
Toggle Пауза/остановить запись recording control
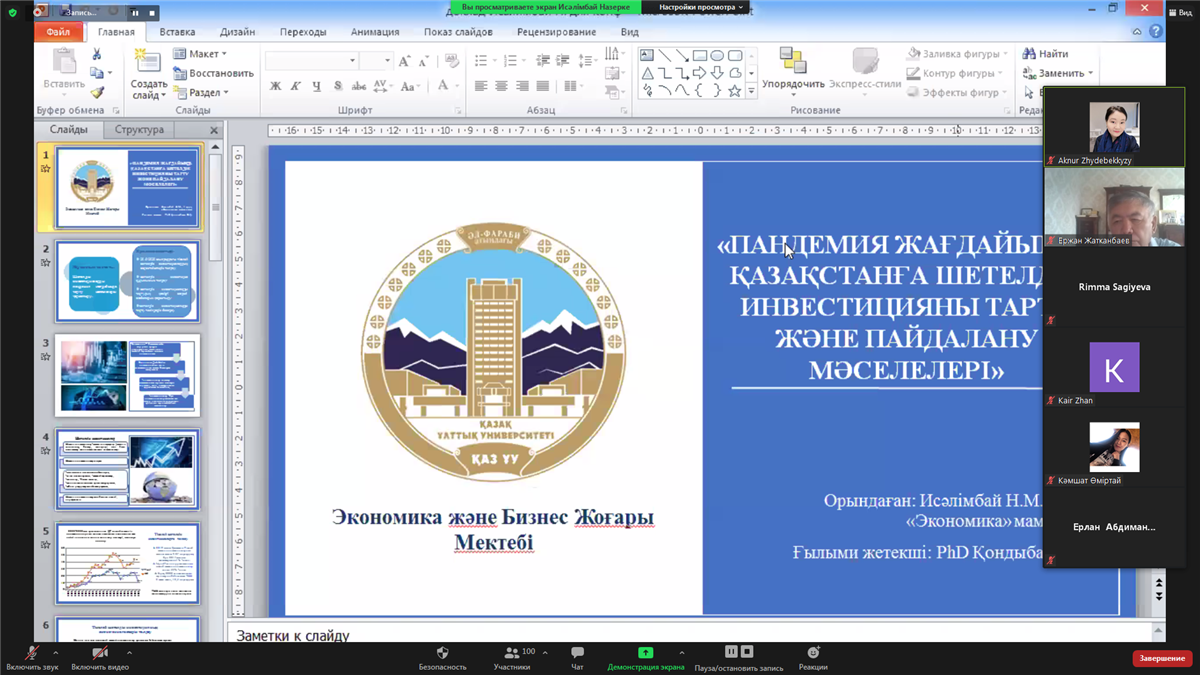click(x=738, y=653)
